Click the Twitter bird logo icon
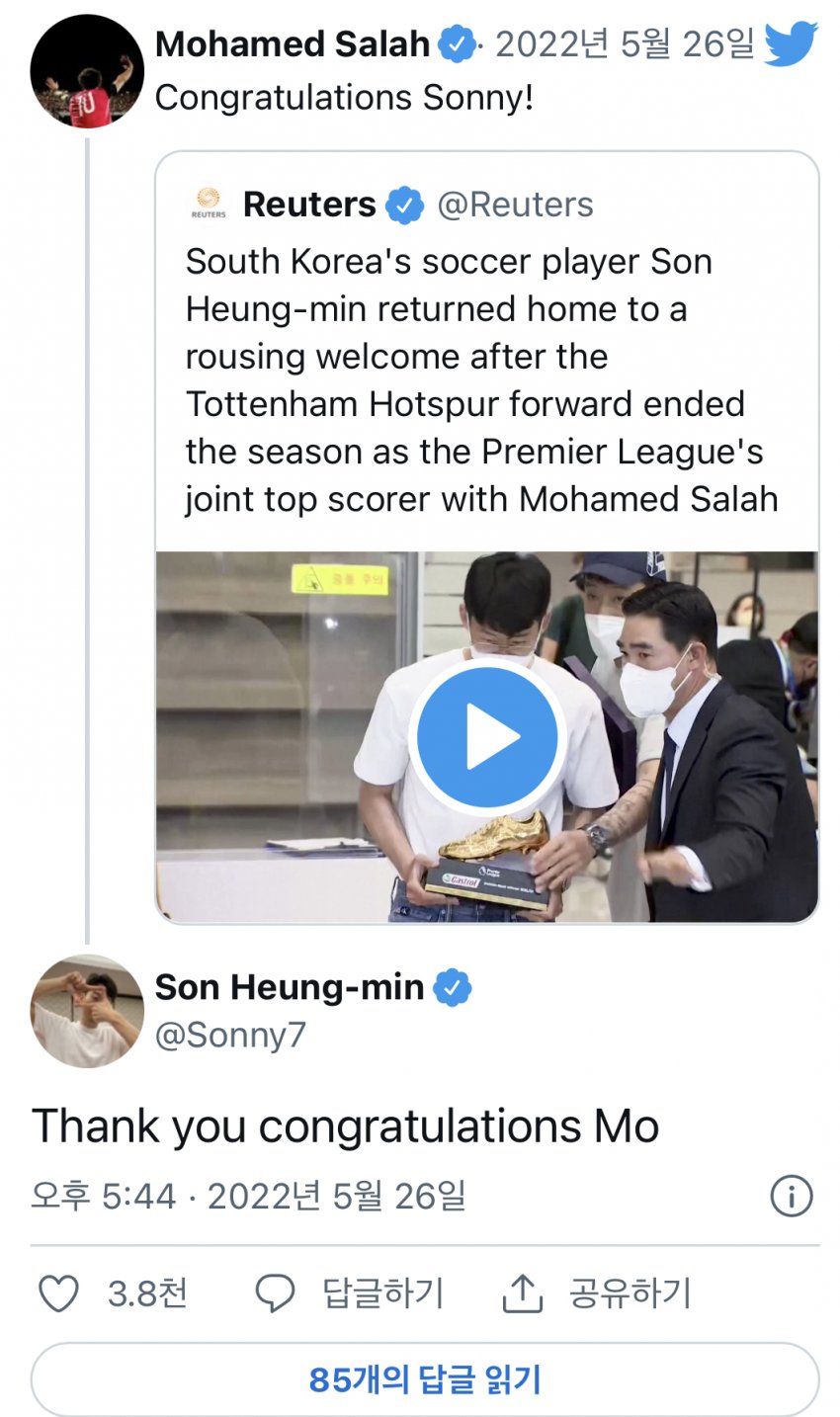 pos(791,44)
